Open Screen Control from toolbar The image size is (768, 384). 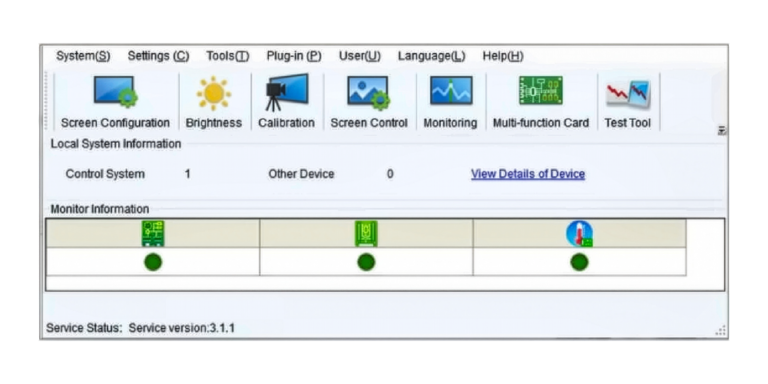coord(369,102)
